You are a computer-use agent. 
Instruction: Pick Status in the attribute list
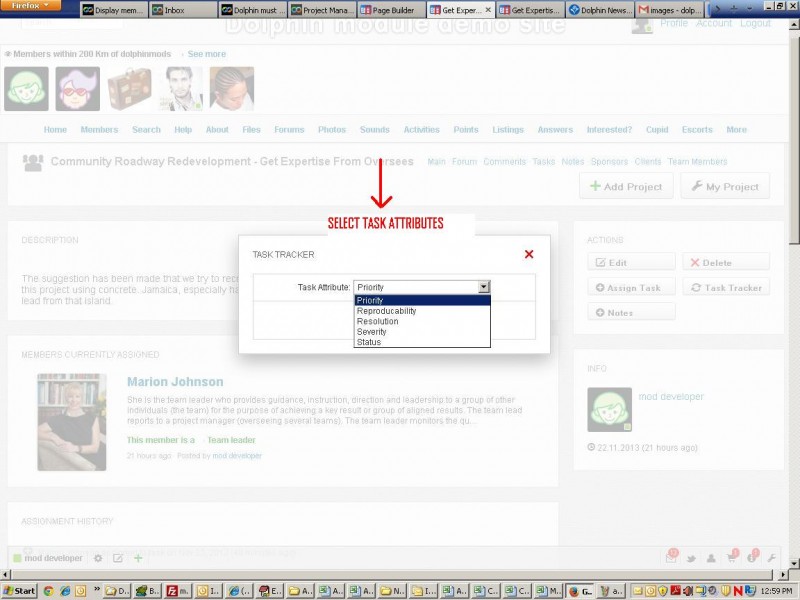click(422, 342)
